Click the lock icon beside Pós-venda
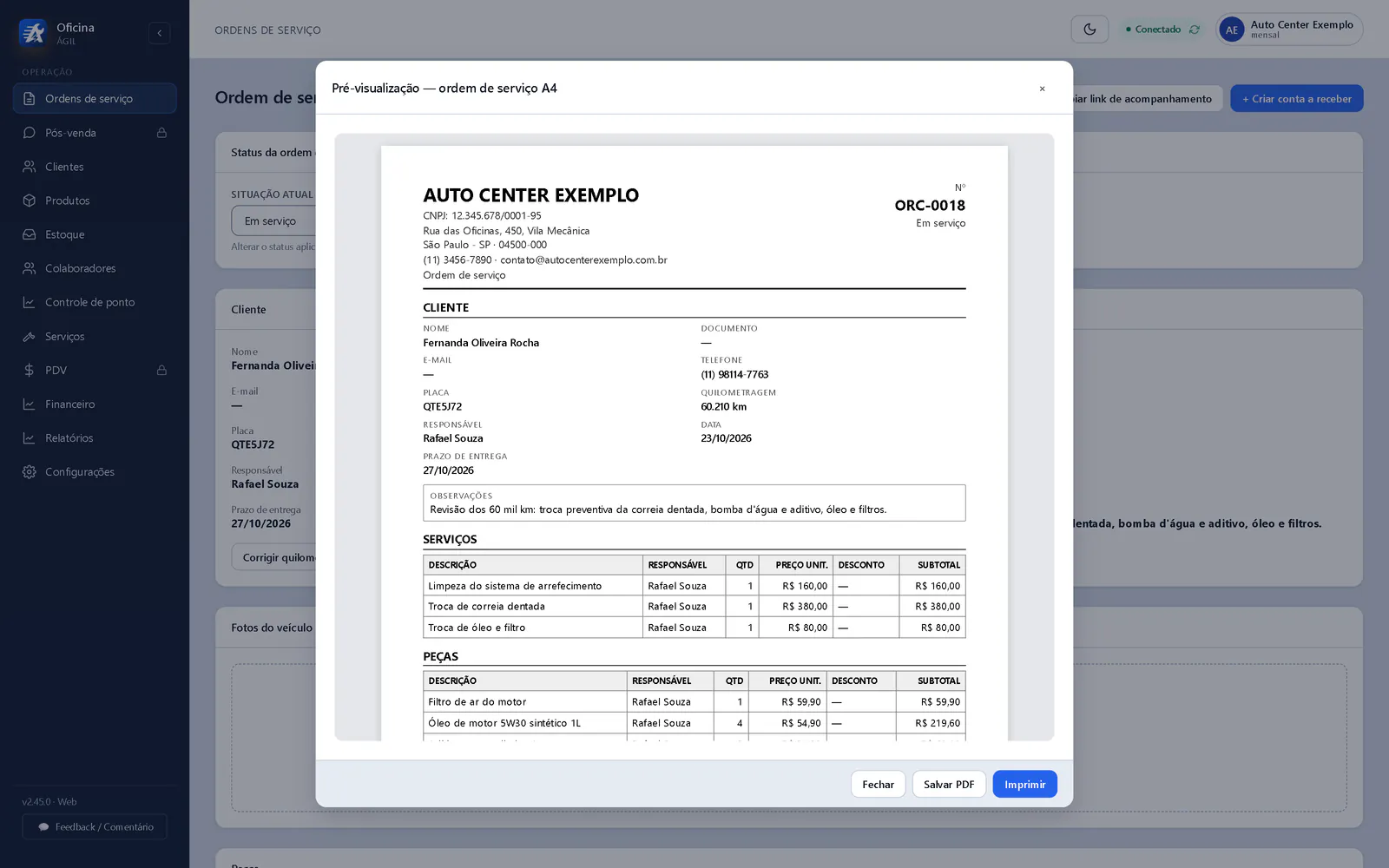1389x868 pixels. 161,133
